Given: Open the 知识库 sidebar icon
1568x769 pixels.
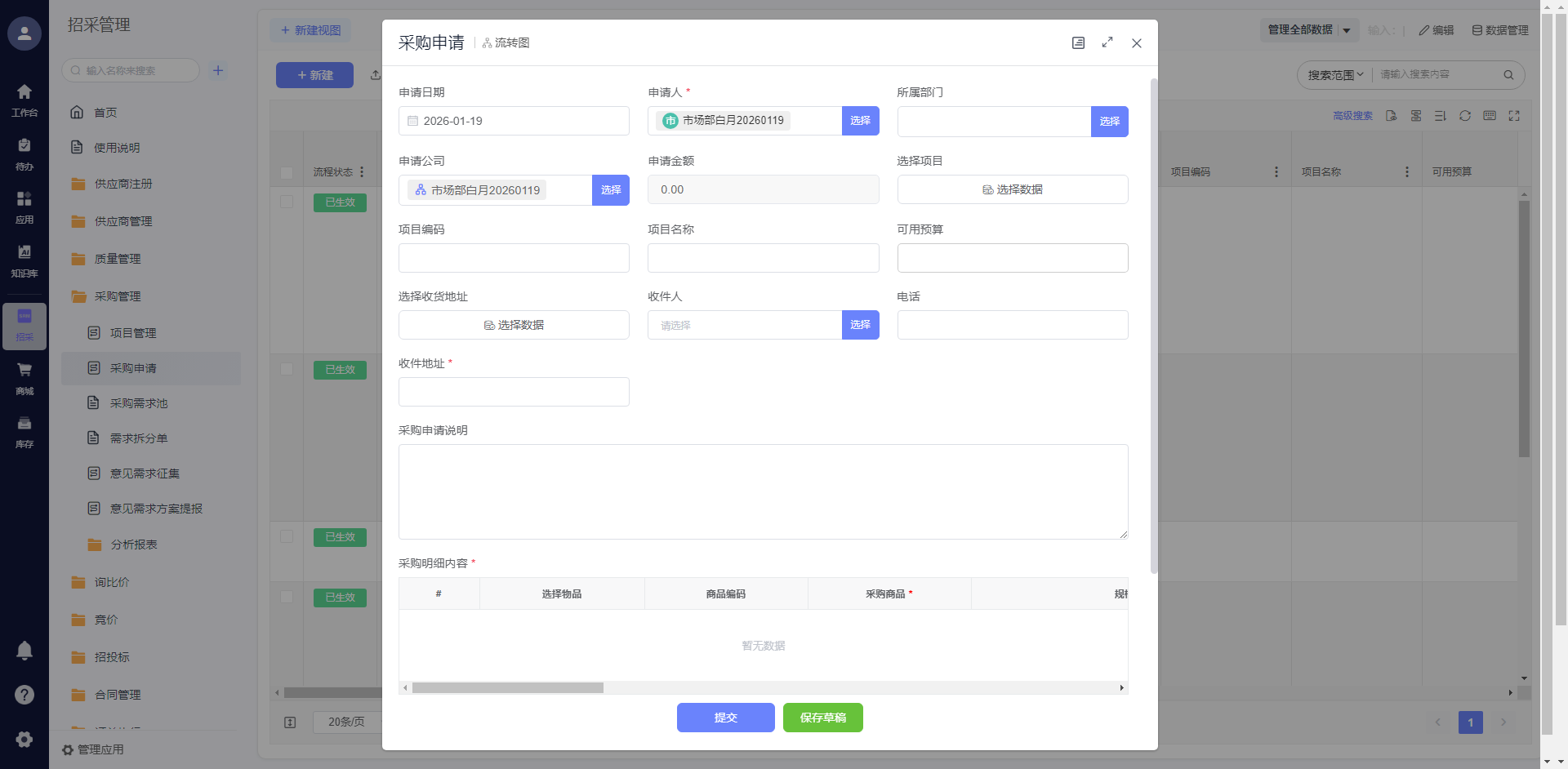Looking at the screenshot, I should (x=24, y=260).
